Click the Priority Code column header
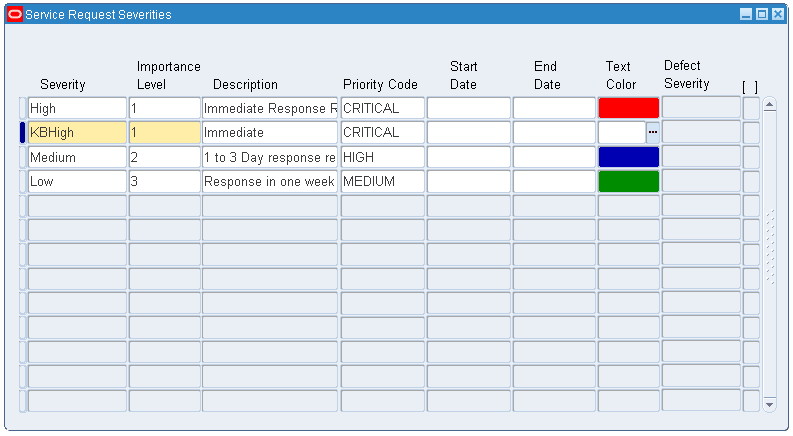Image resolution: width=793 pixels, height=436 pixels. (x=380, y=84)
